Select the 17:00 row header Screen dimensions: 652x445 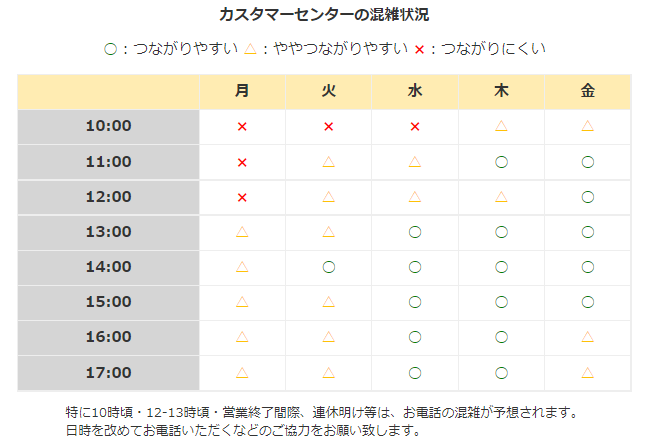point(109,373)
